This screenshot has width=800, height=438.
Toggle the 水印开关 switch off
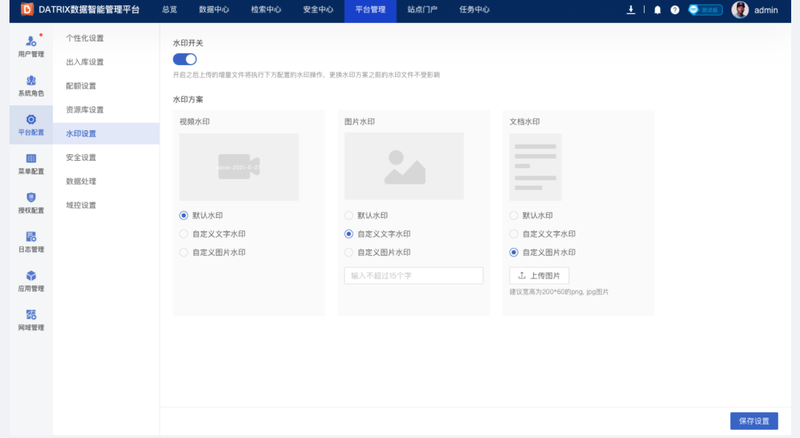coord(185,59)
